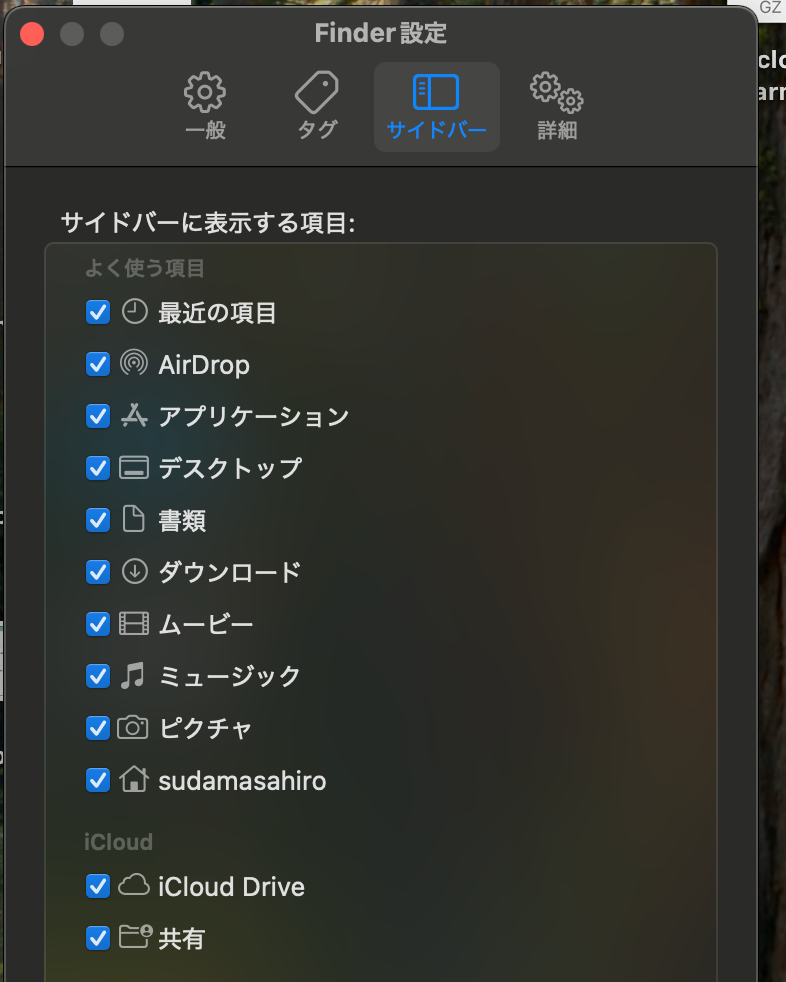Viewport: 786px width, 982px height.
Task: Click the ミュージック label
Action: point(230,676)
